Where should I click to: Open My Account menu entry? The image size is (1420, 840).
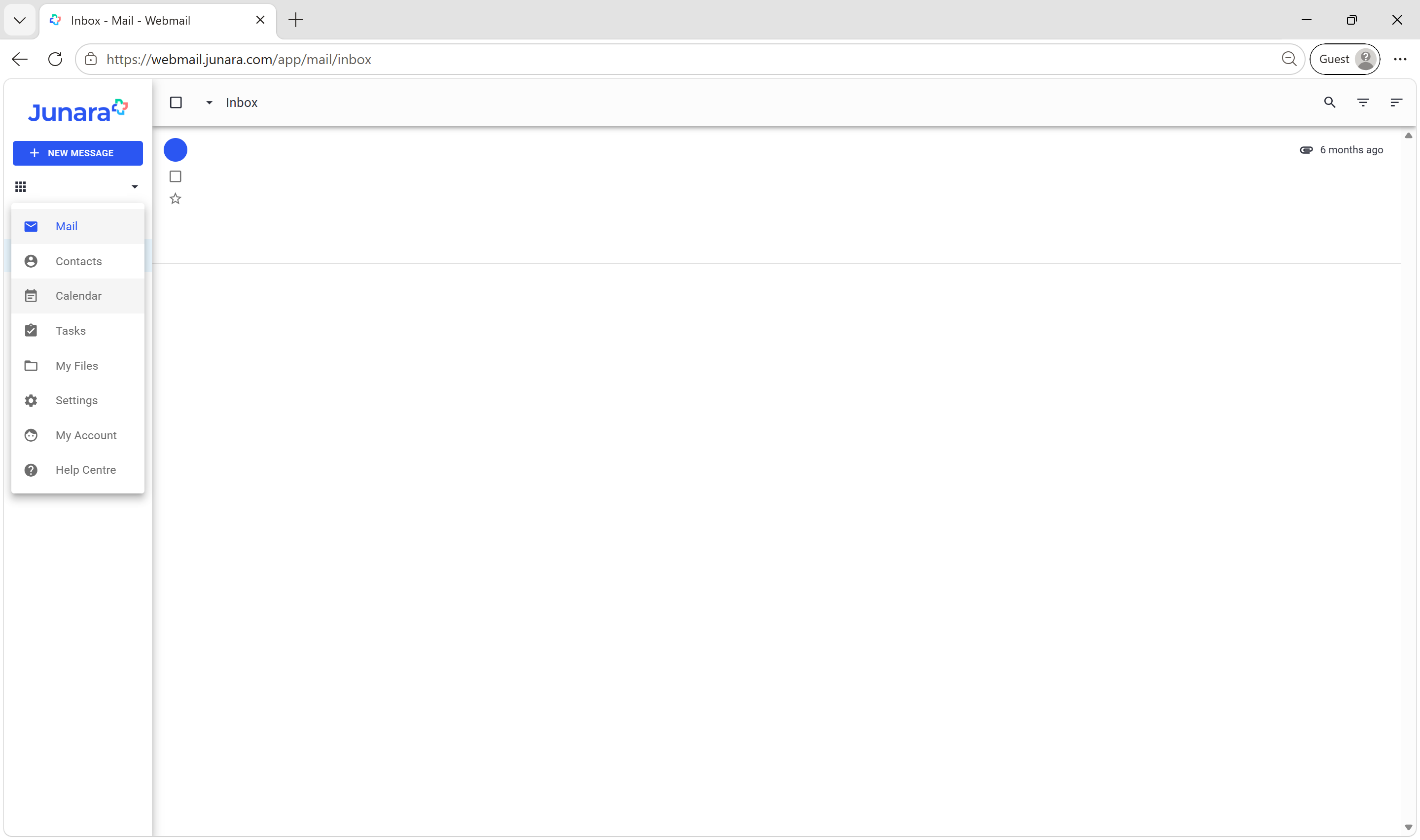(77, 435)
